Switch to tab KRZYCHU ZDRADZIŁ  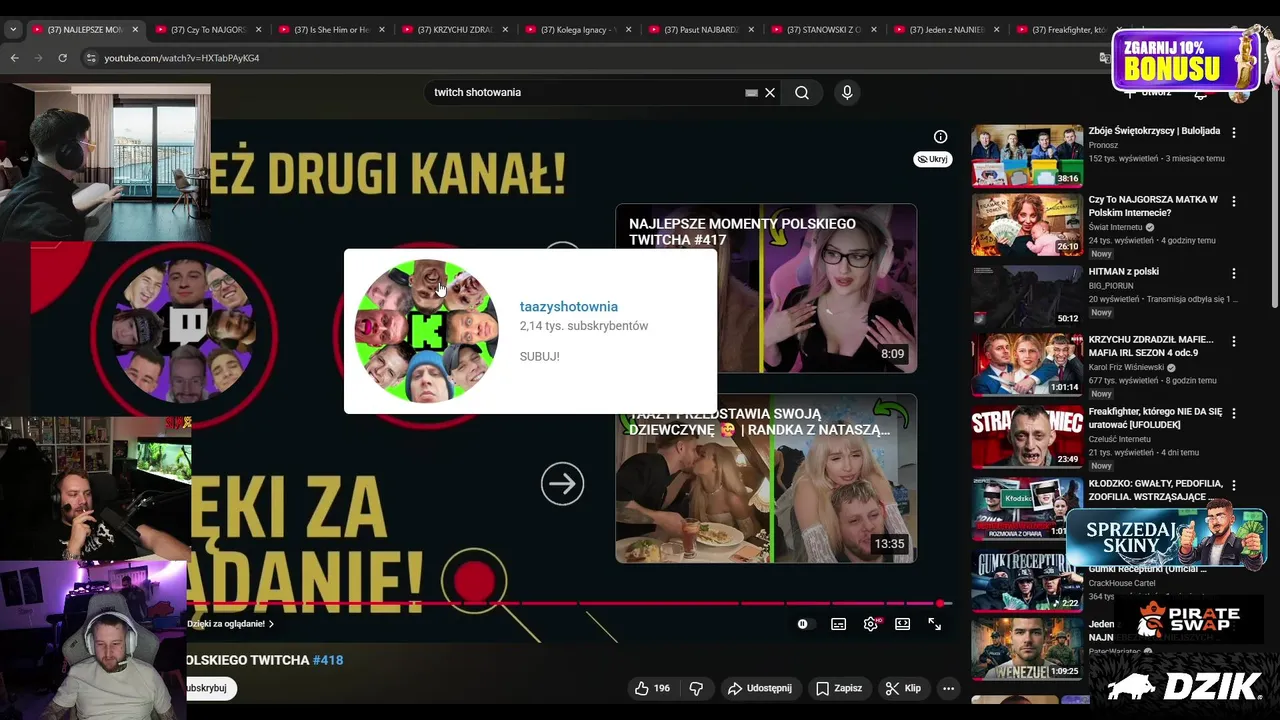click(455, 29)
